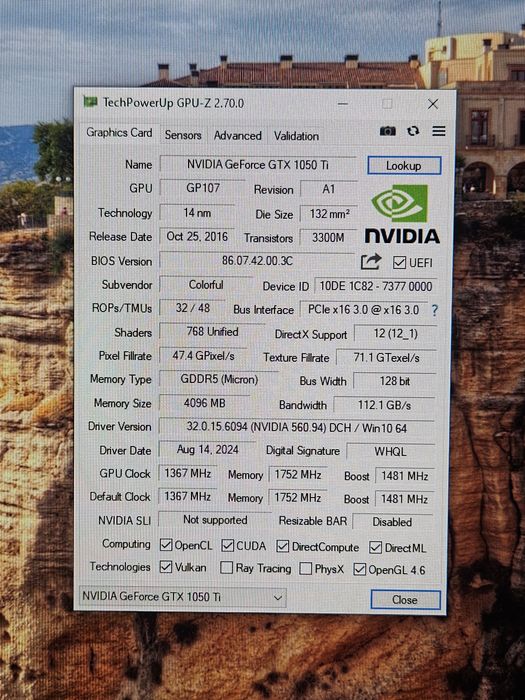Toggle the Ray Tracing checkbox
Viewport: 525px width, 700px height.
[227, 568]
